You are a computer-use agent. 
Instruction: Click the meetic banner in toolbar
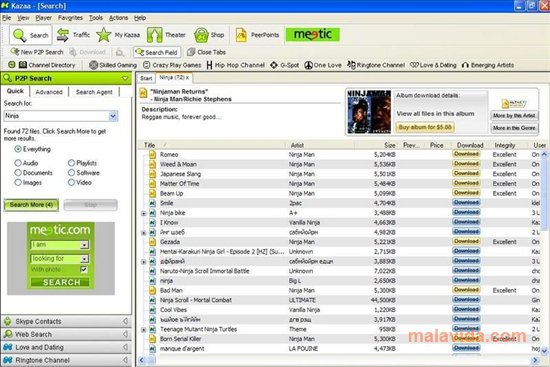point(313,34)
